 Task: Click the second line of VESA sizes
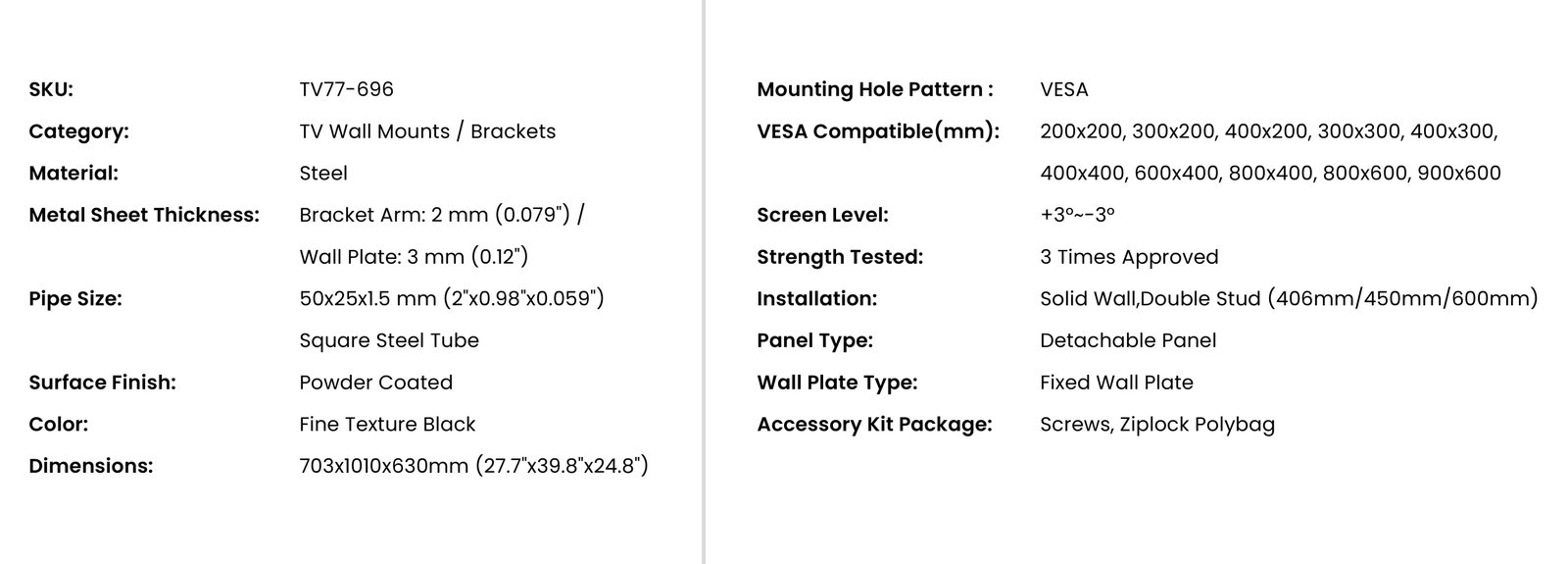1270,174
